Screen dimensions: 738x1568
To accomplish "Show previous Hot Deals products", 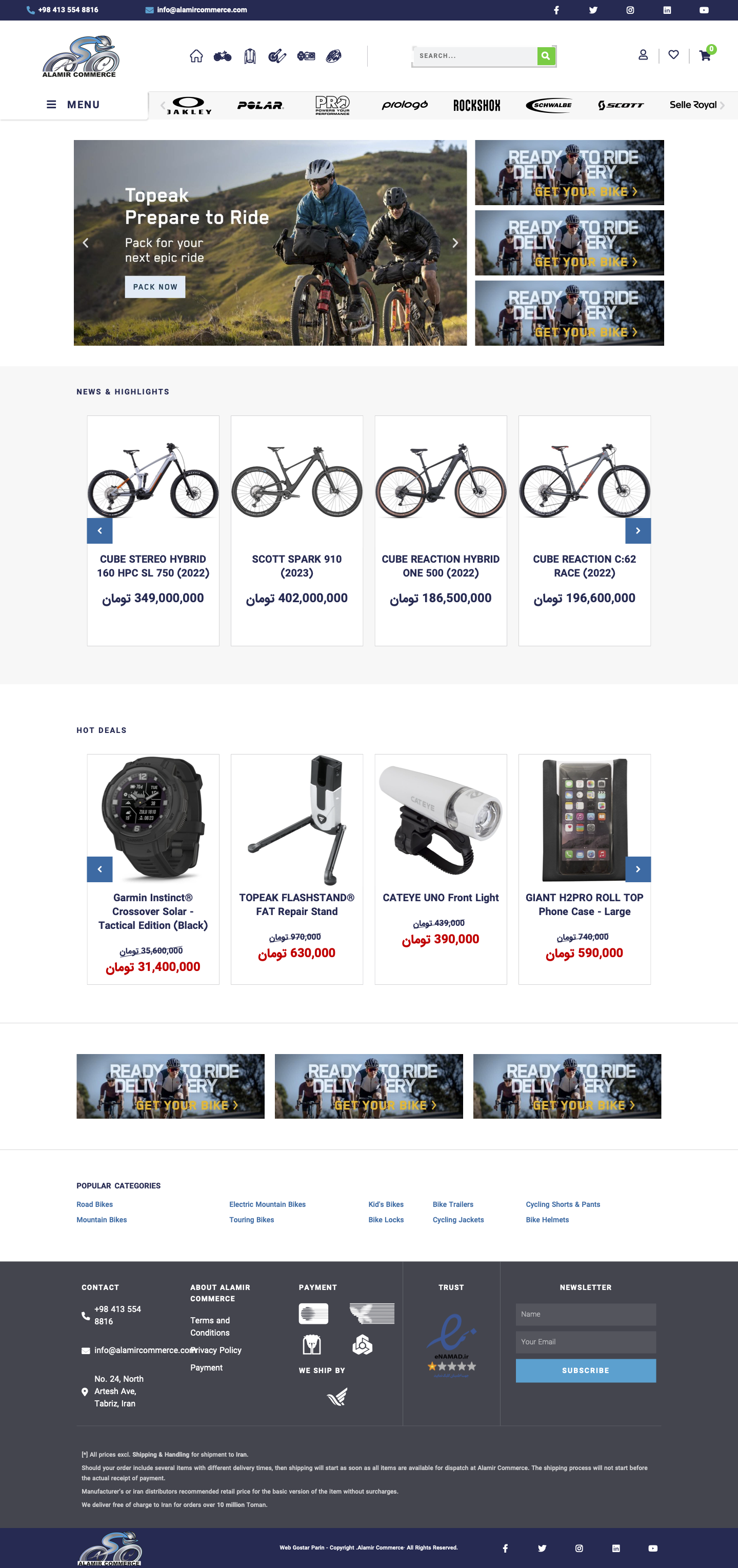I will [x=100, y=869].
